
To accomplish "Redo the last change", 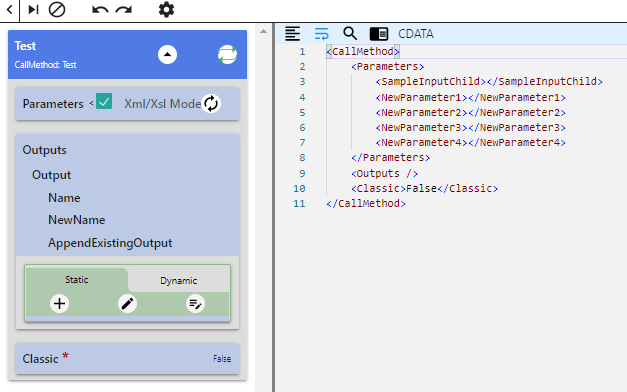I will [x=124, y=10].
